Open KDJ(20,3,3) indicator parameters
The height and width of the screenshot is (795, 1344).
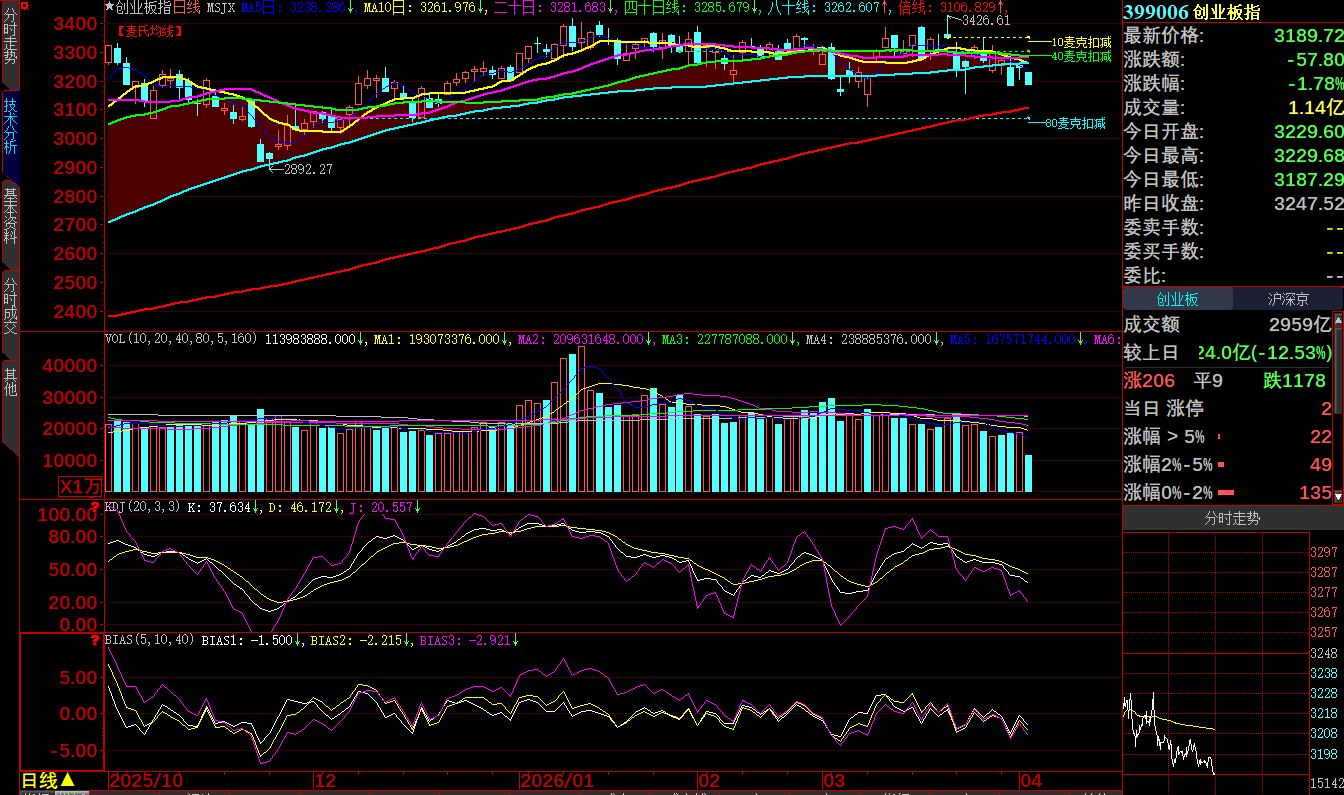point(144,508)
